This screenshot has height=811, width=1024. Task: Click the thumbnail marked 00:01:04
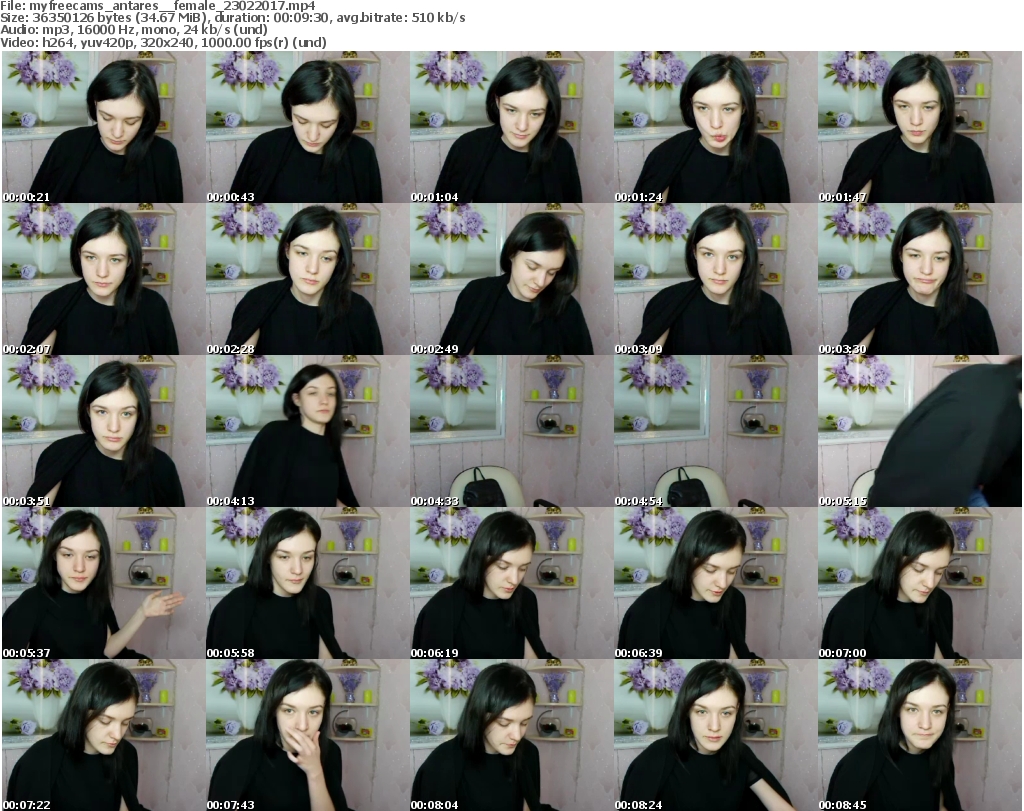click(x=511, y=127)
